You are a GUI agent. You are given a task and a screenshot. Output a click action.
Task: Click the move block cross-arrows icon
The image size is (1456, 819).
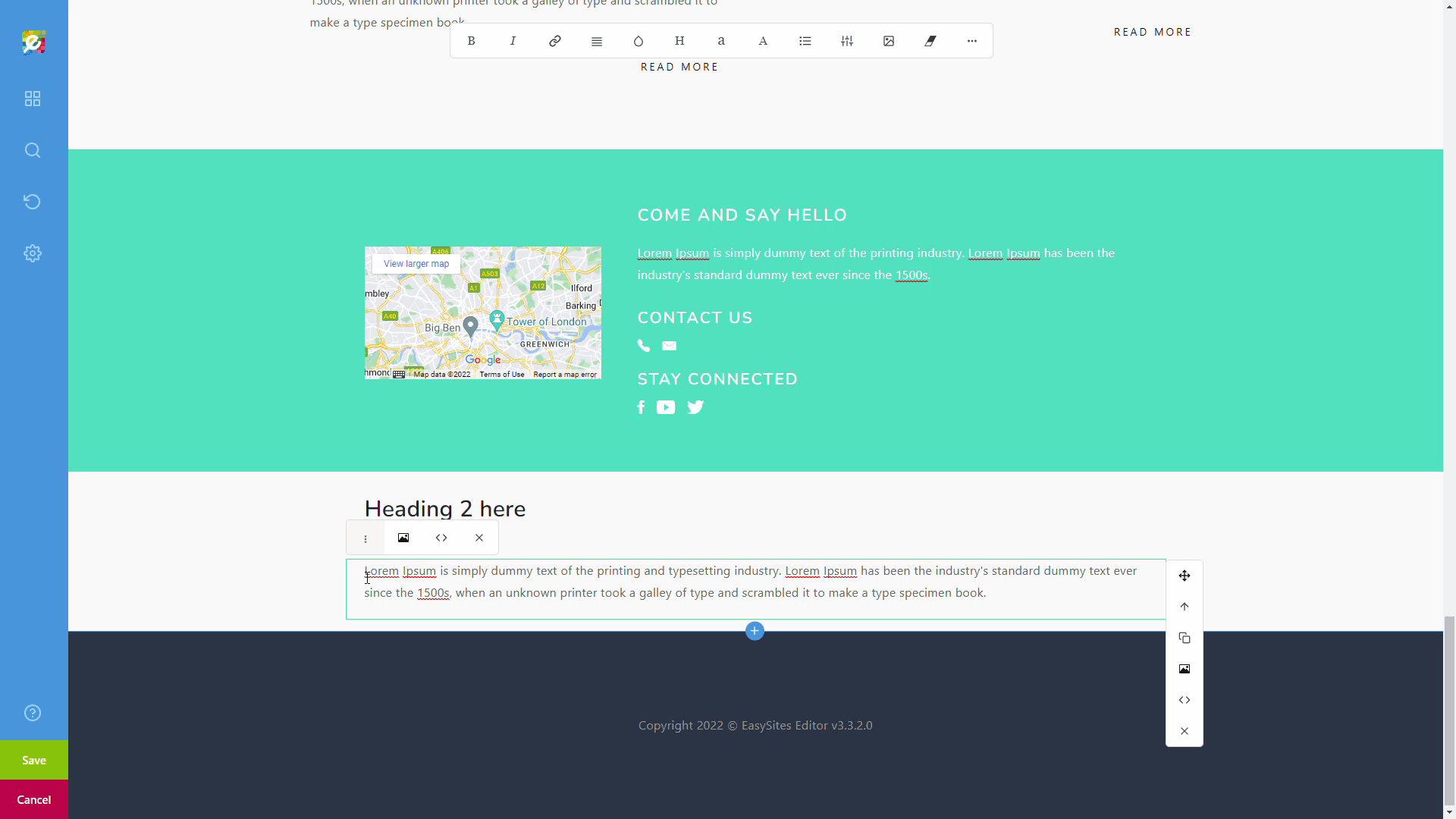tap(1185, 576)
